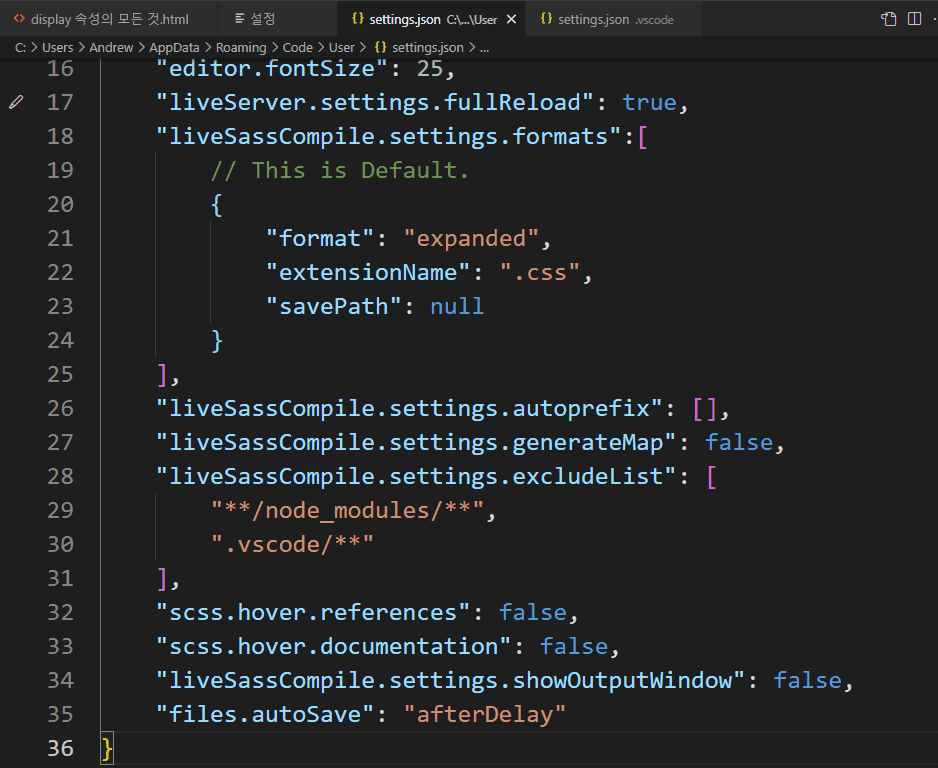Click the "scss.hover.references" key

tap(313, 612)
